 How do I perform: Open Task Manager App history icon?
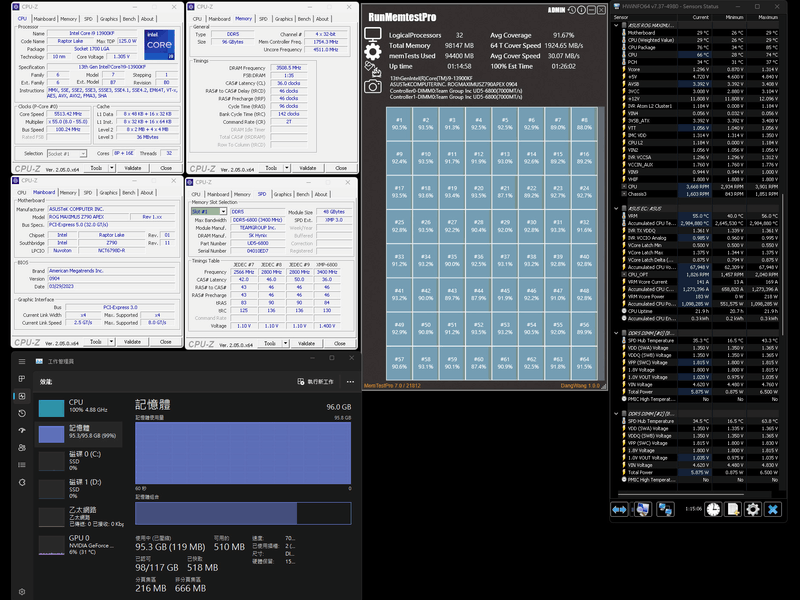[22, 413]
